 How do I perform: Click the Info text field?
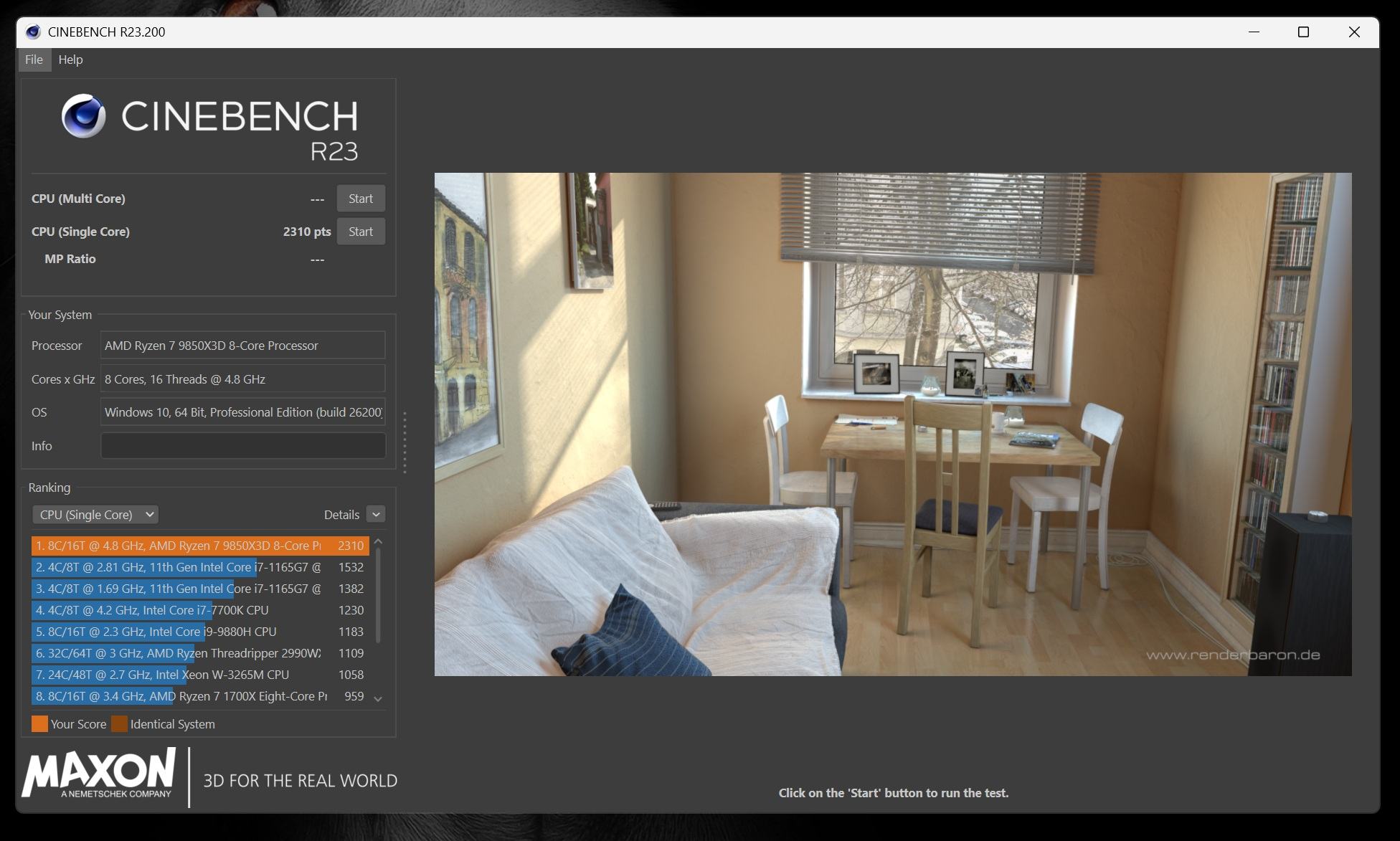242,446
